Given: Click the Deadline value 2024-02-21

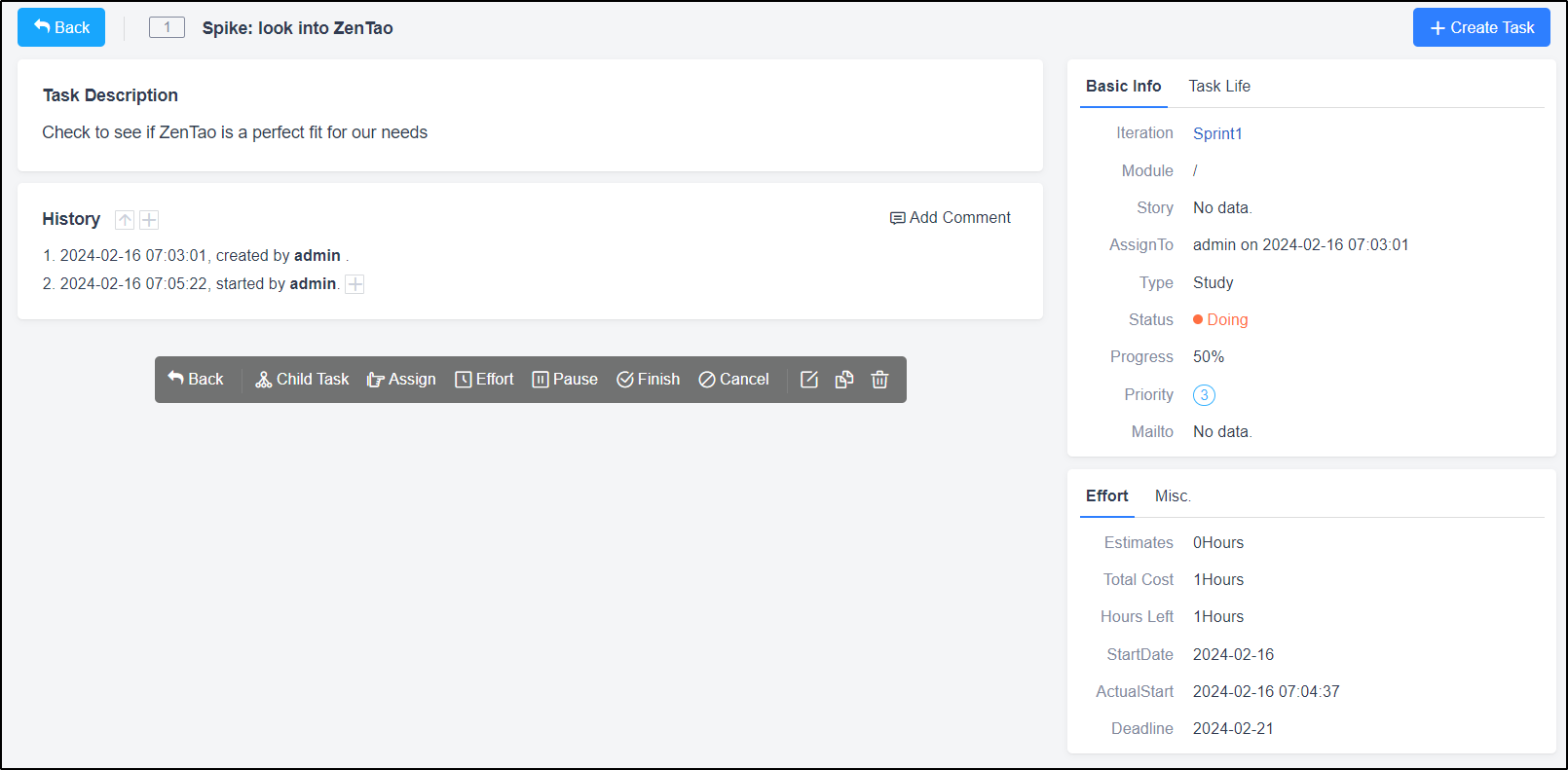Looking at the screenshot, I should pyautogui.click(x=1233, y=728).
